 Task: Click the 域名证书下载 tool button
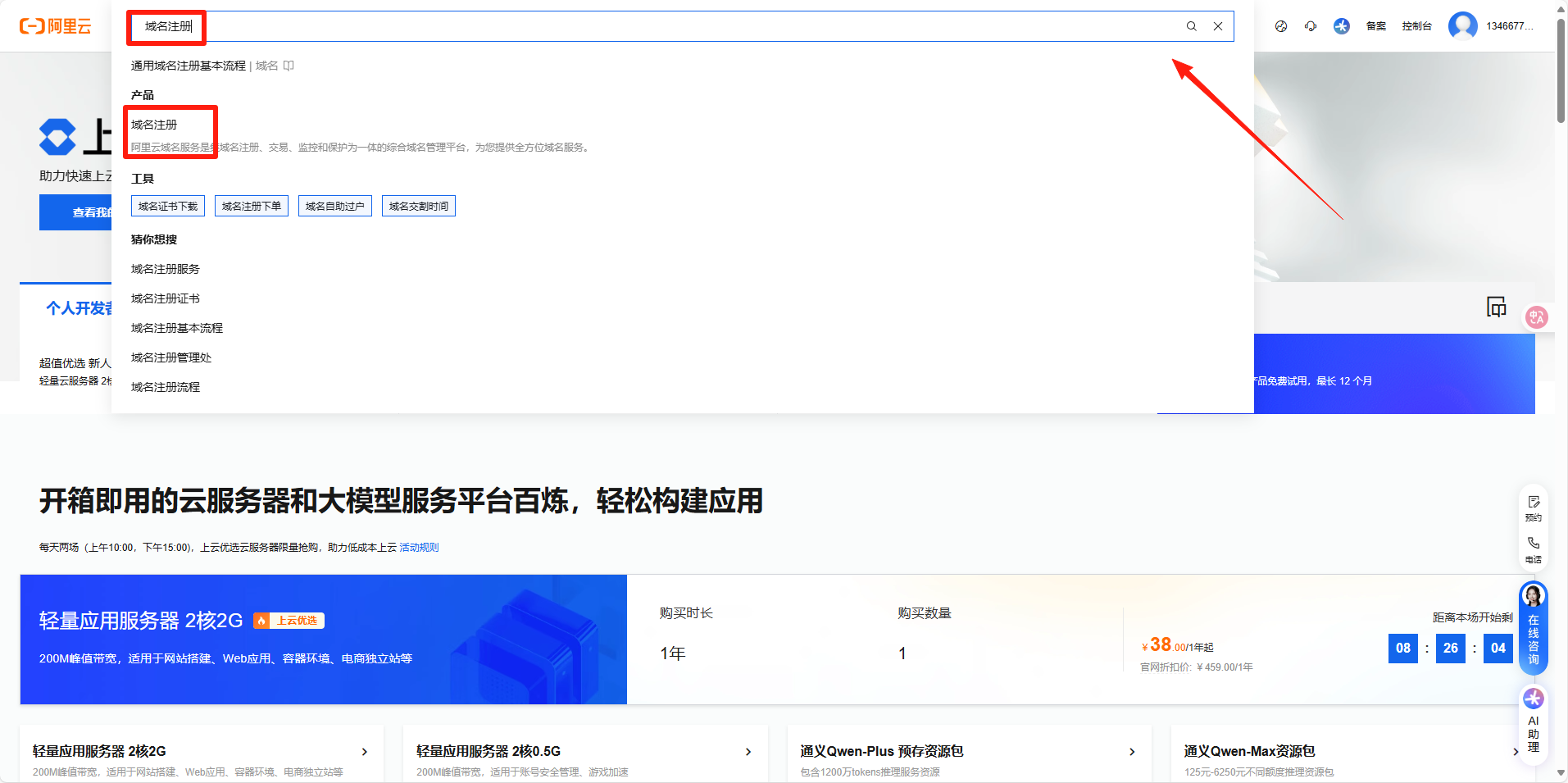click(168, 206)
